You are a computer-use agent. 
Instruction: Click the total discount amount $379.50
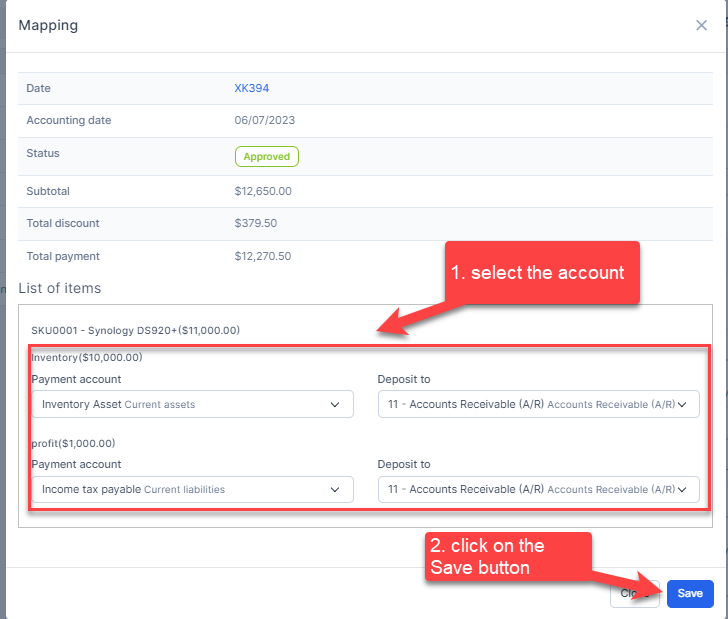256,223
